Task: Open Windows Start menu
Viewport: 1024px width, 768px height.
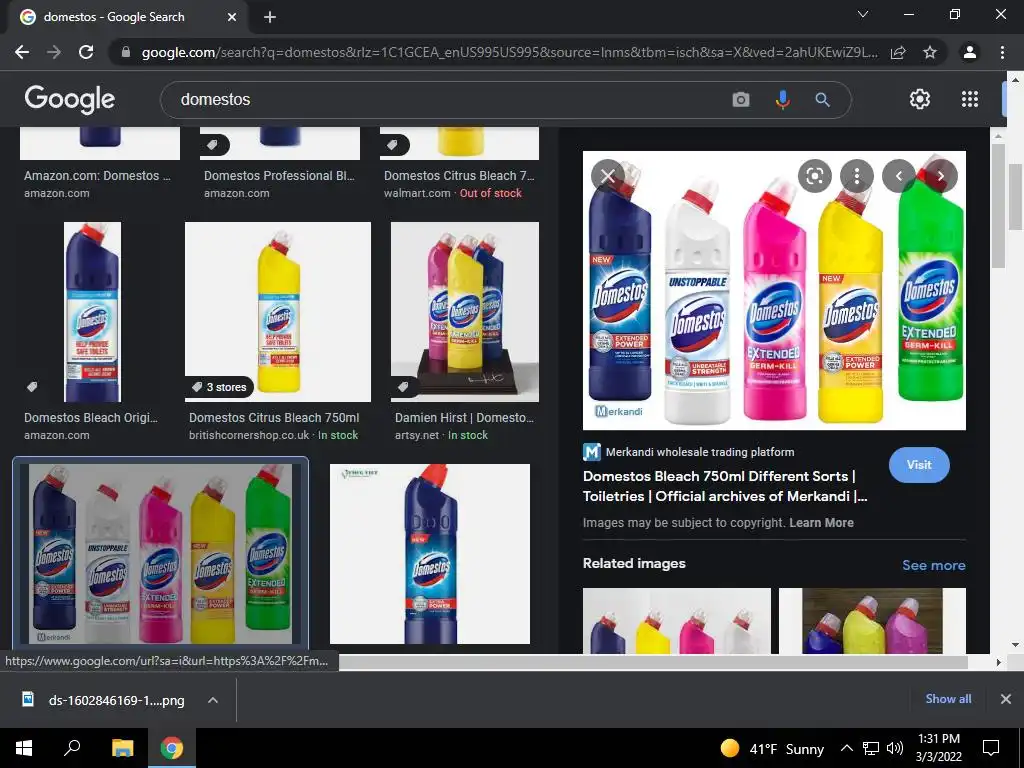Action: [24, 748]
